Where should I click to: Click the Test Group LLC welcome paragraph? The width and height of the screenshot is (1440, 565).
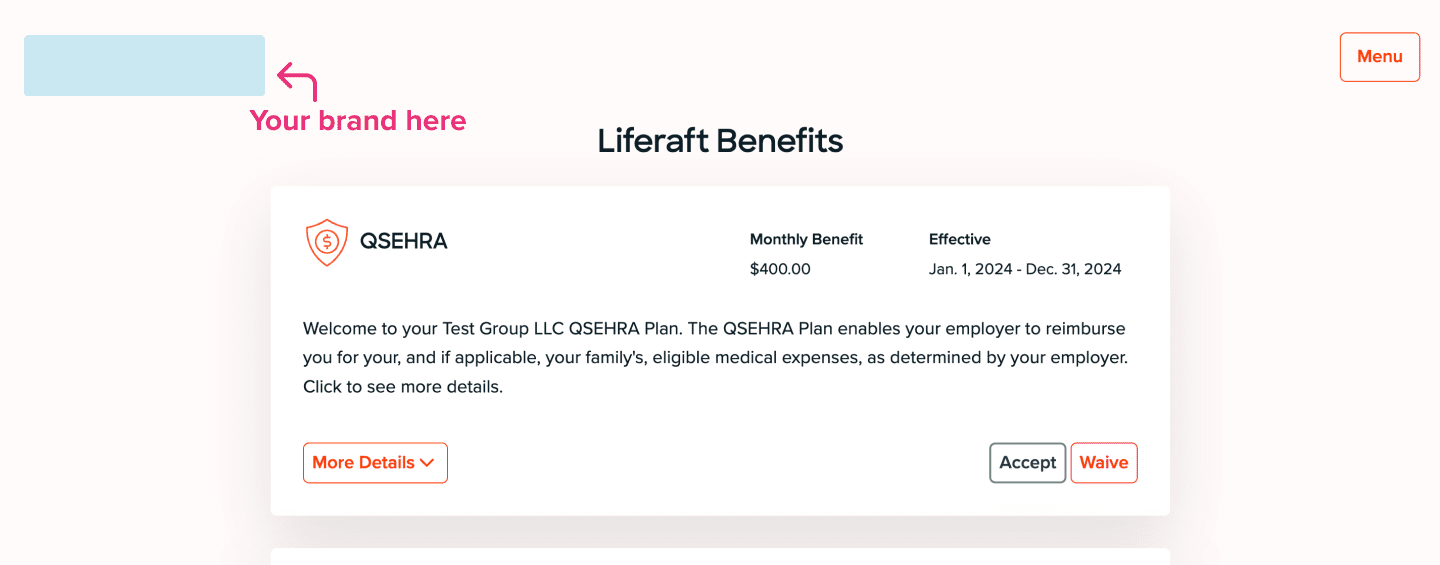pyautogui.click(x=716, y=357)
